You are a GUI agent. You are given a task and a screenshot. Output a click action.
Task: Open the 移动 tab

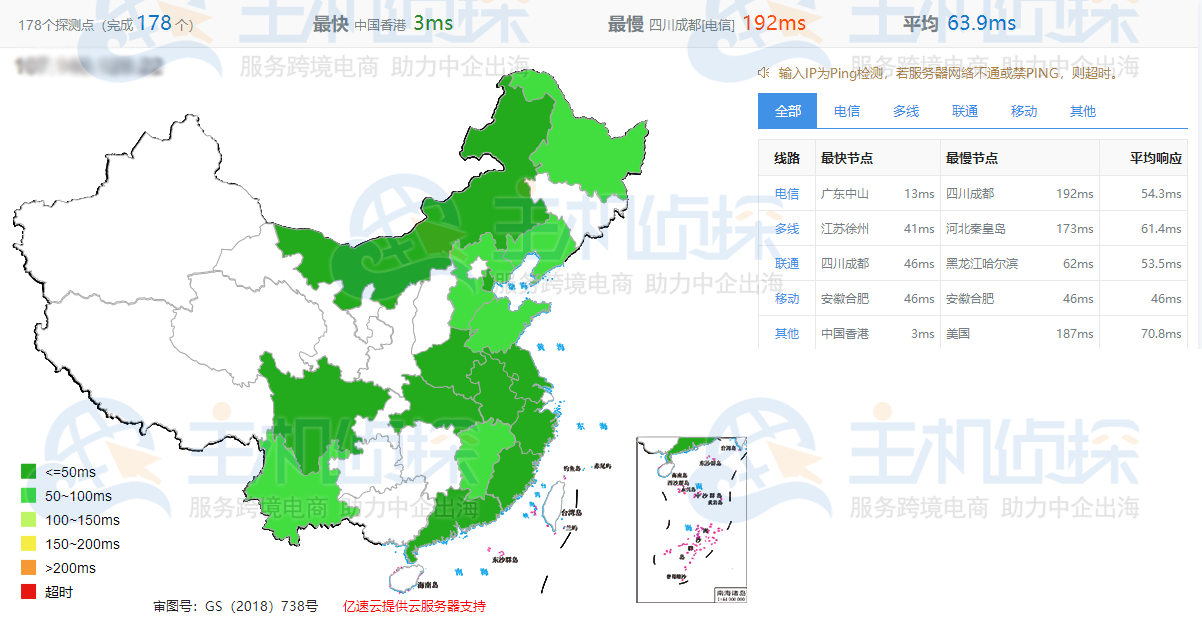pos(1023,110)
